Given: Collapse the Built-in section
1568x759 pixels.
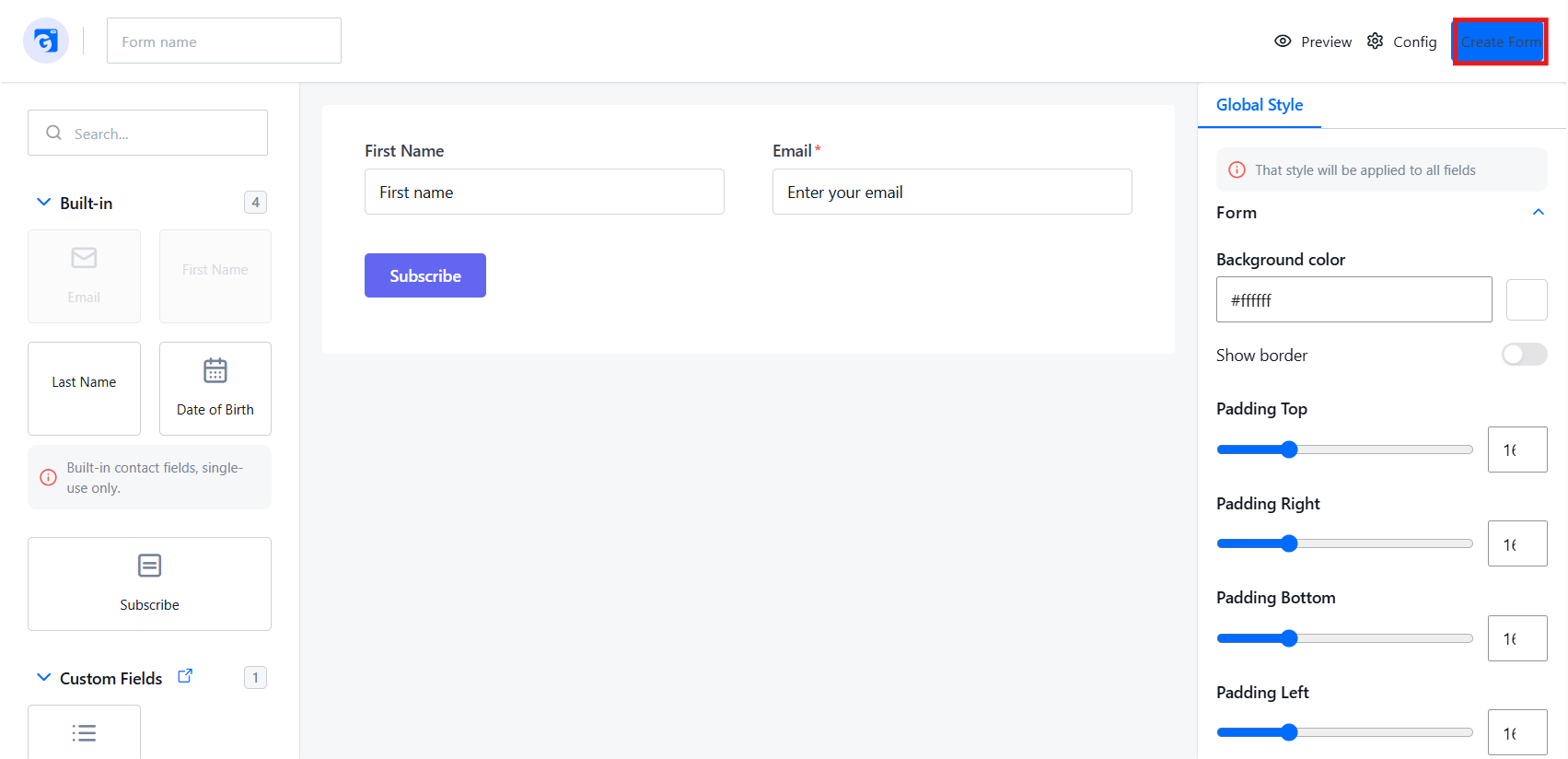Looking at the screenshot, I should tap(43, 202).
